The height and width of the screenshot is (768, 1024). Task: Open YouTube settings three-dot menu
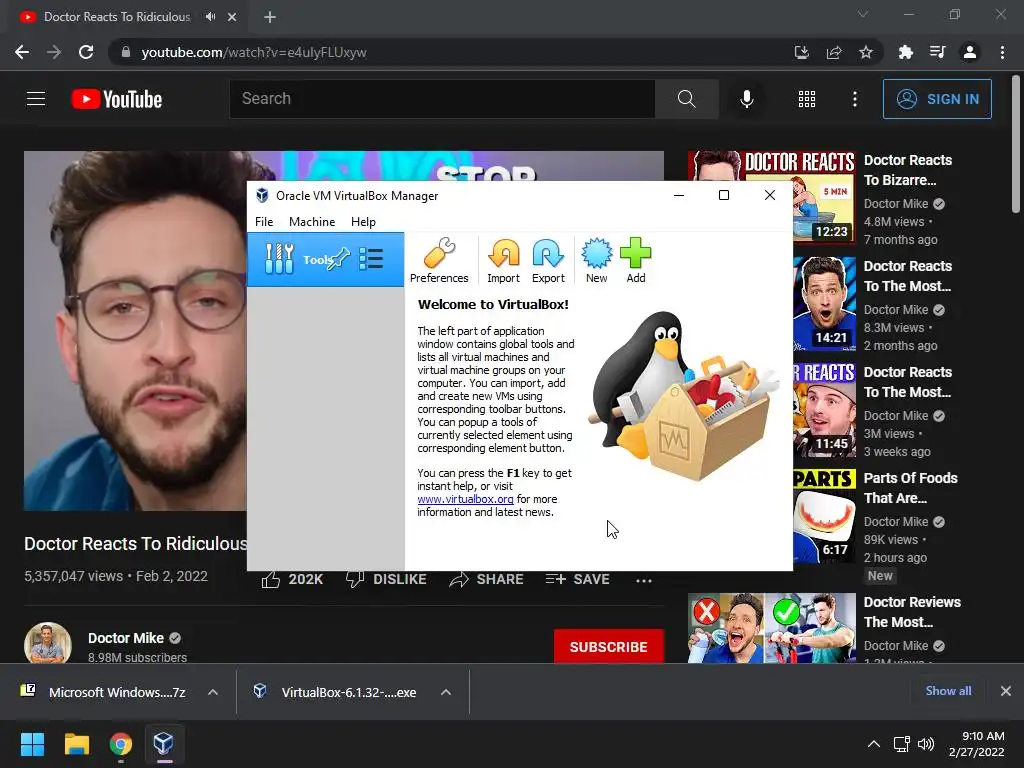pos(855,99)
